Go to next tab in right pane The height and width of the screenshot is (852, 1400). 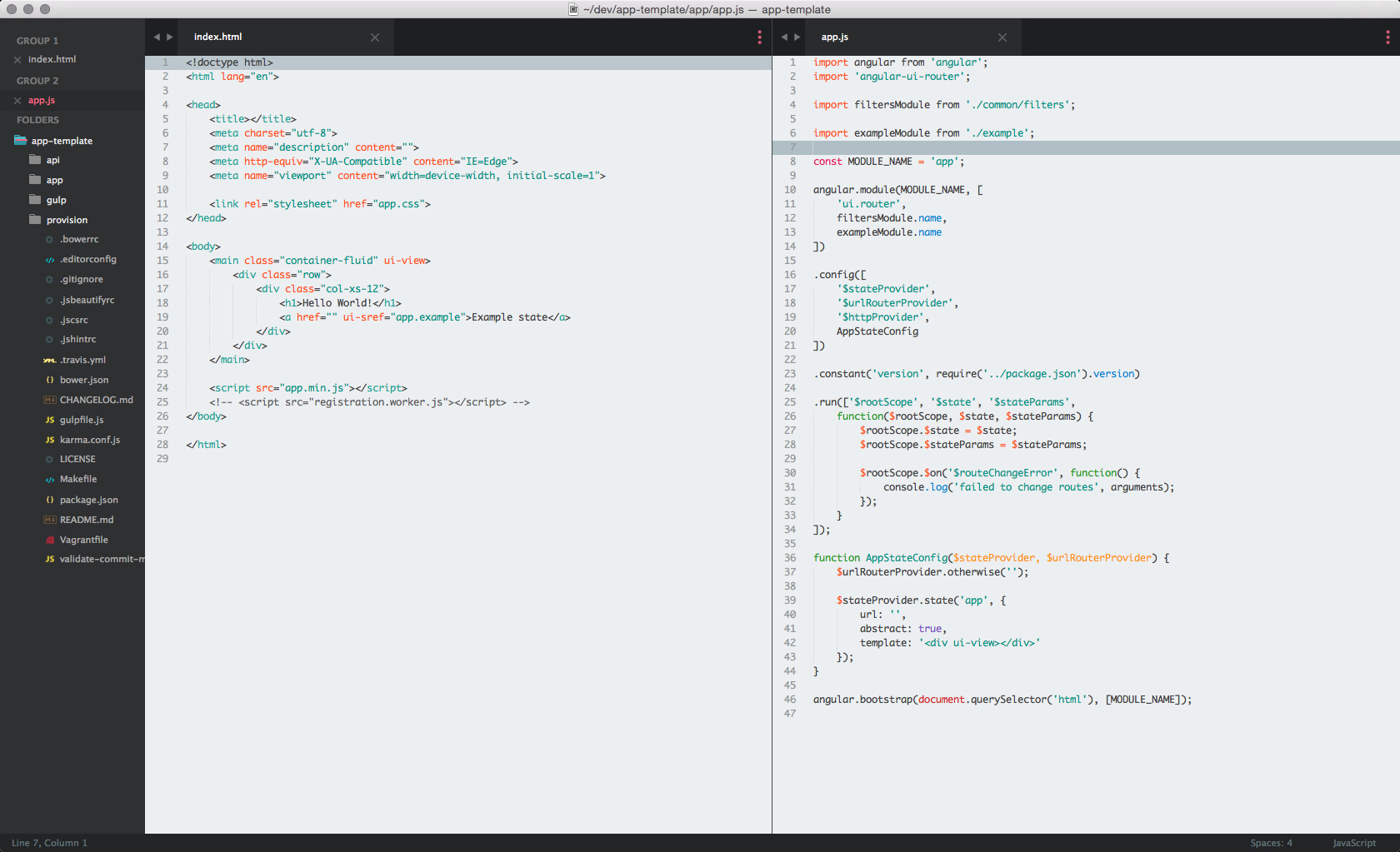tap(797, 37)
